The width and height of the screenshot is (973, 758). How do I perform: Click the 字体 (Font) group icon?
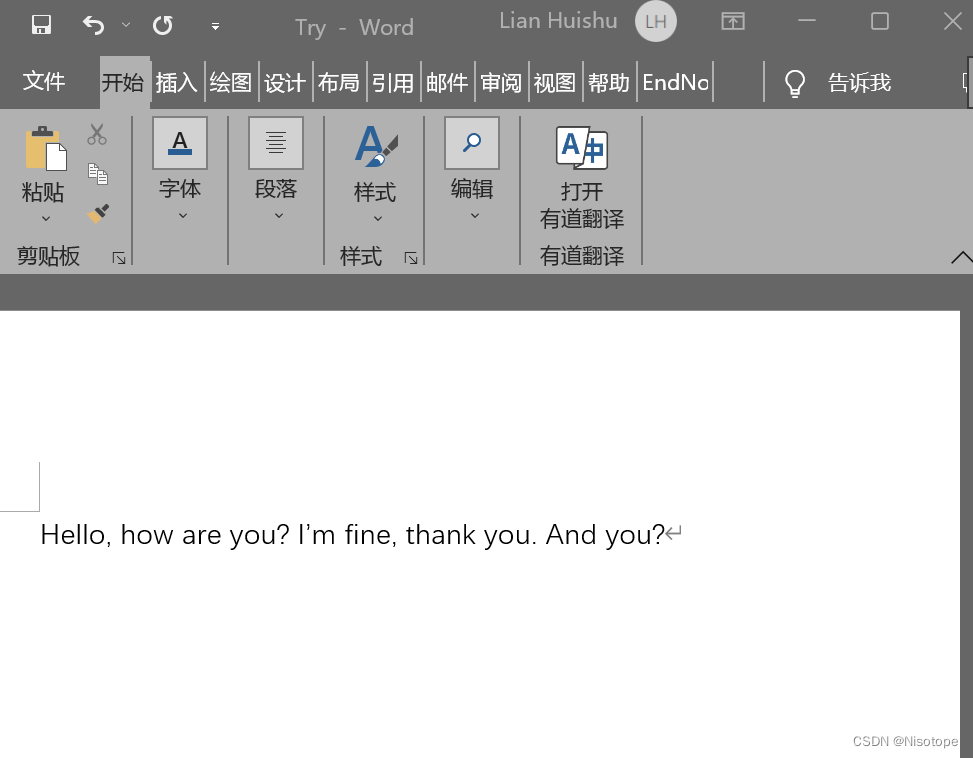[180, 143]
